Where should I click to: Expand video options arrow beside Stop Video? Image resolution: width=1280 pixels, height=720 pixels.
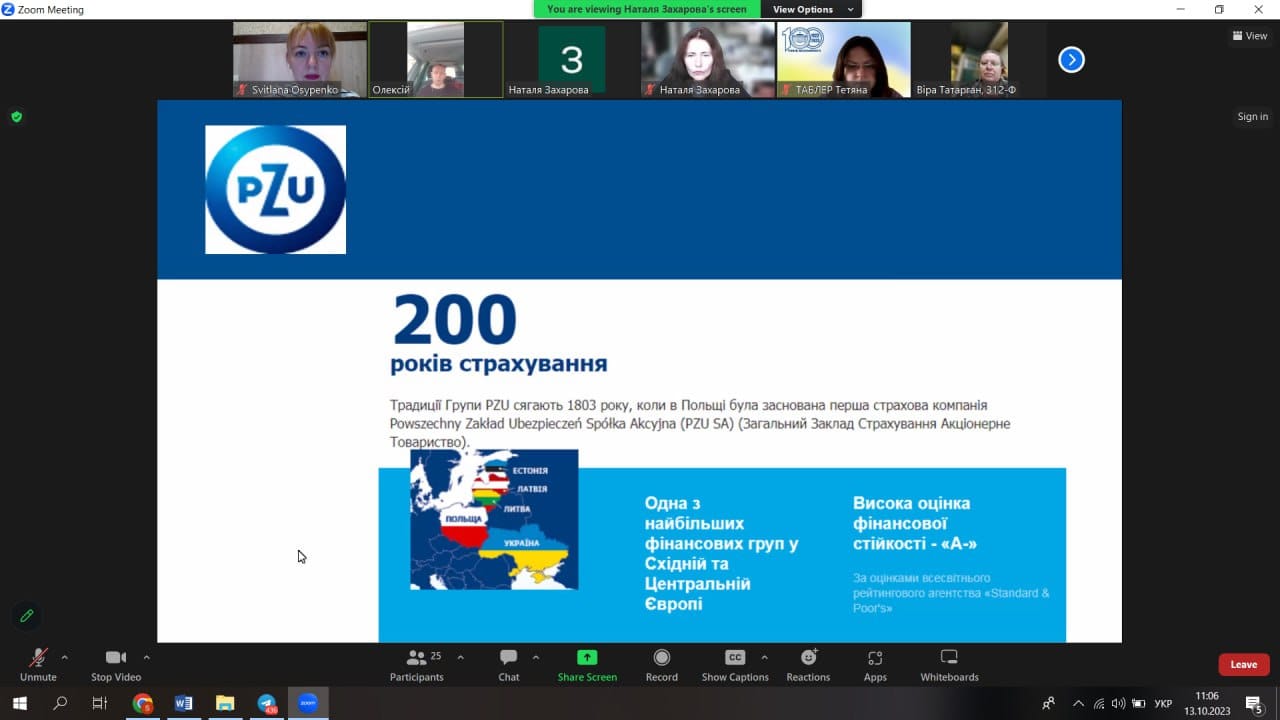click(147, 657)
